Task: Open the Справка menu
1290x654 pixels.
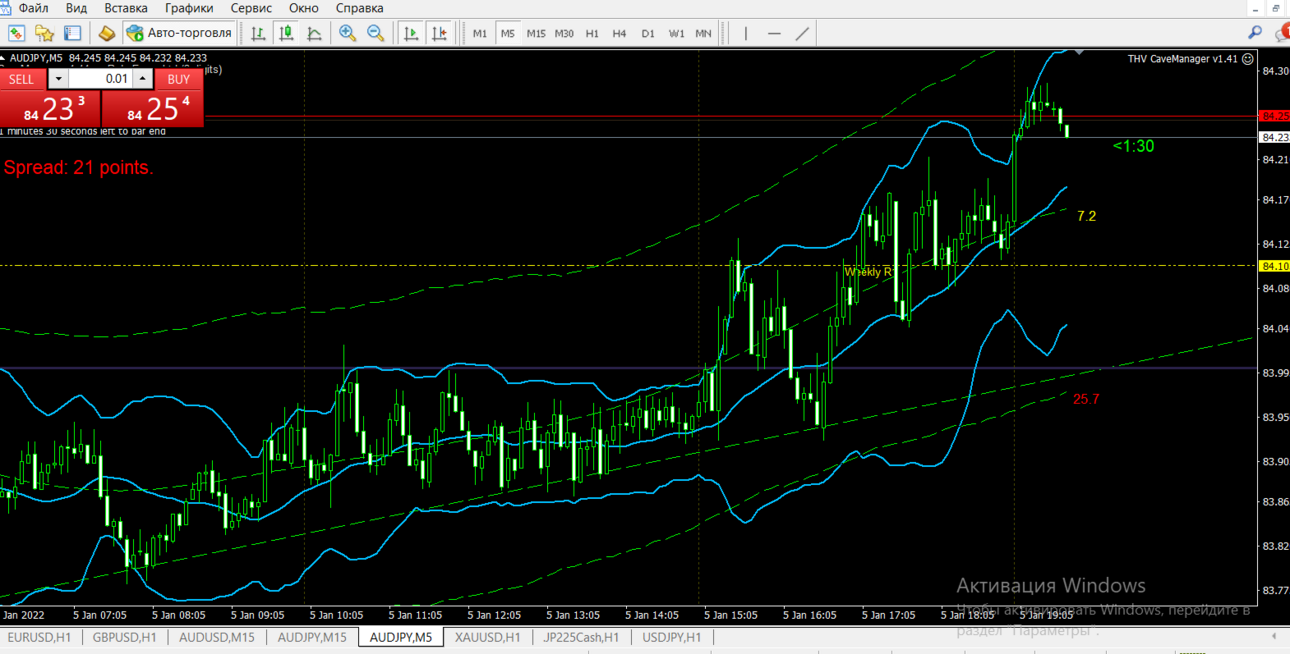Action: click(359, 8)
